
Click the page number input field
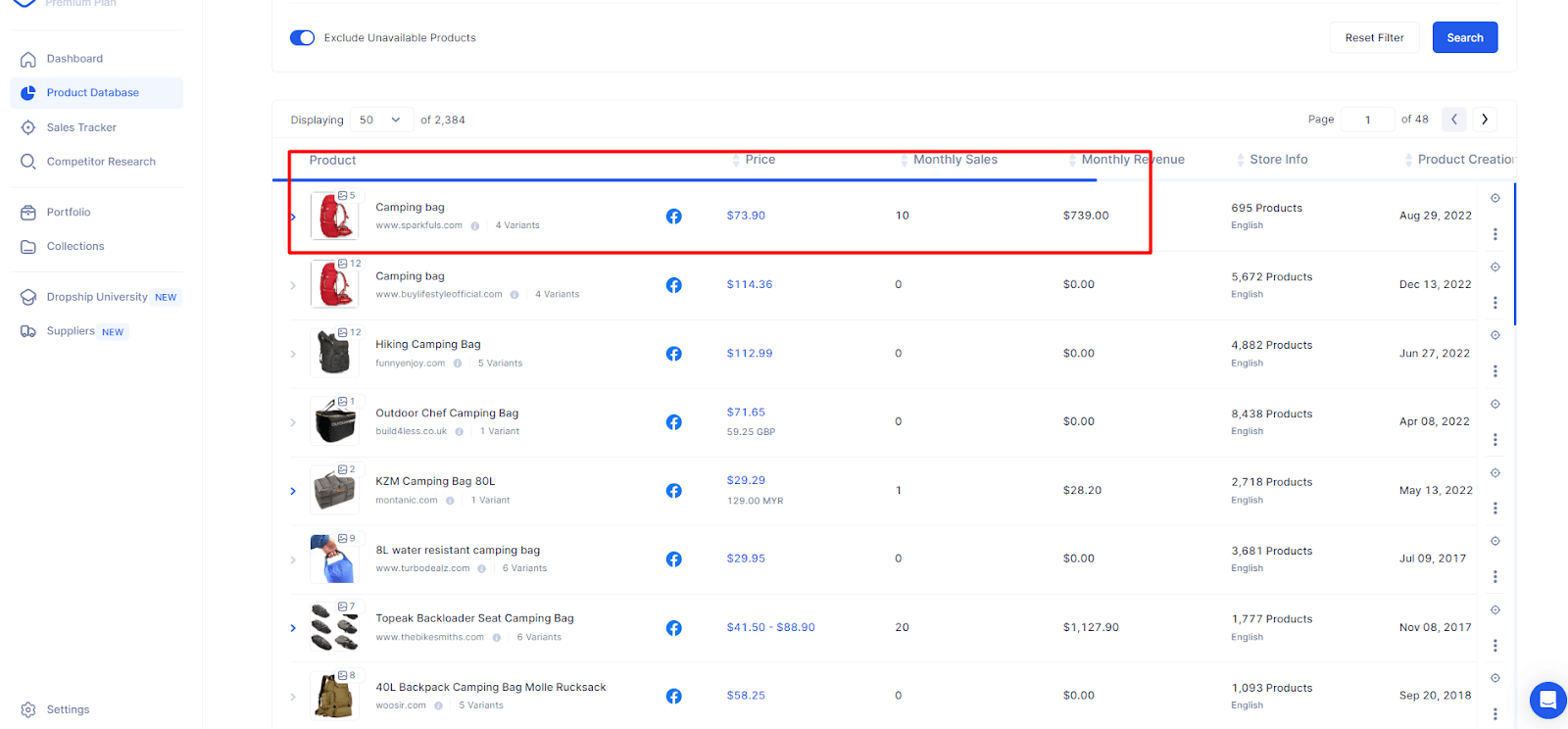coord(1367,120)
